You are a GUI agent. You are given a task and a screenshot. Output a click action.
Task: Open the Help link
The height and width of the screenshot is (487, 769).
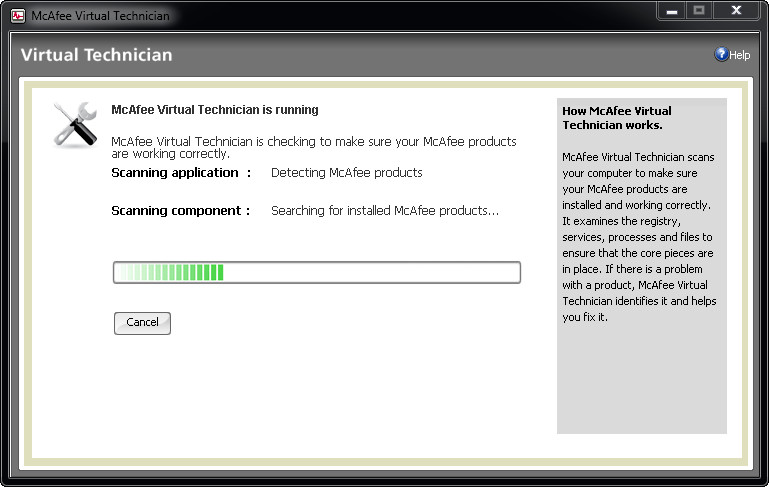(x=739, y=55)
